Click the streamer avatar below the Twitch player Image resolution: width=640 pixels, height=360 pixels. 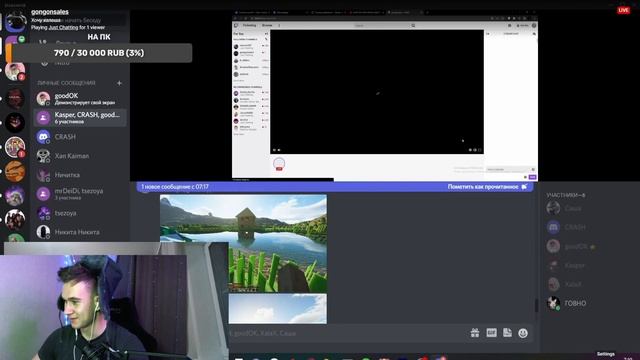pos(279,164)
